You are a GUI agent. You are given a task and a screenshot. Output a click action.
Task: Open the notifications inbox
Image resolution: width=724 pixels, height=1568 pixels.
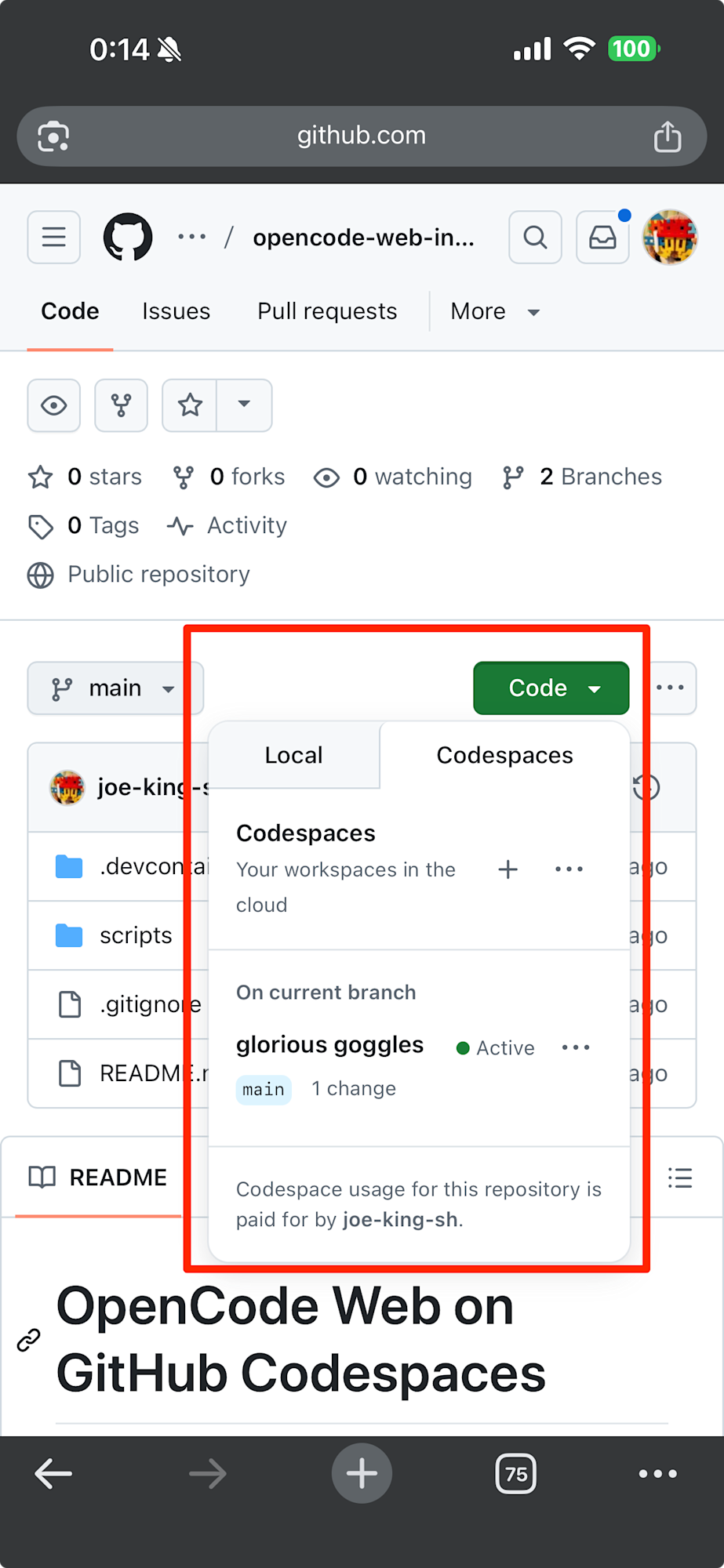602,237
